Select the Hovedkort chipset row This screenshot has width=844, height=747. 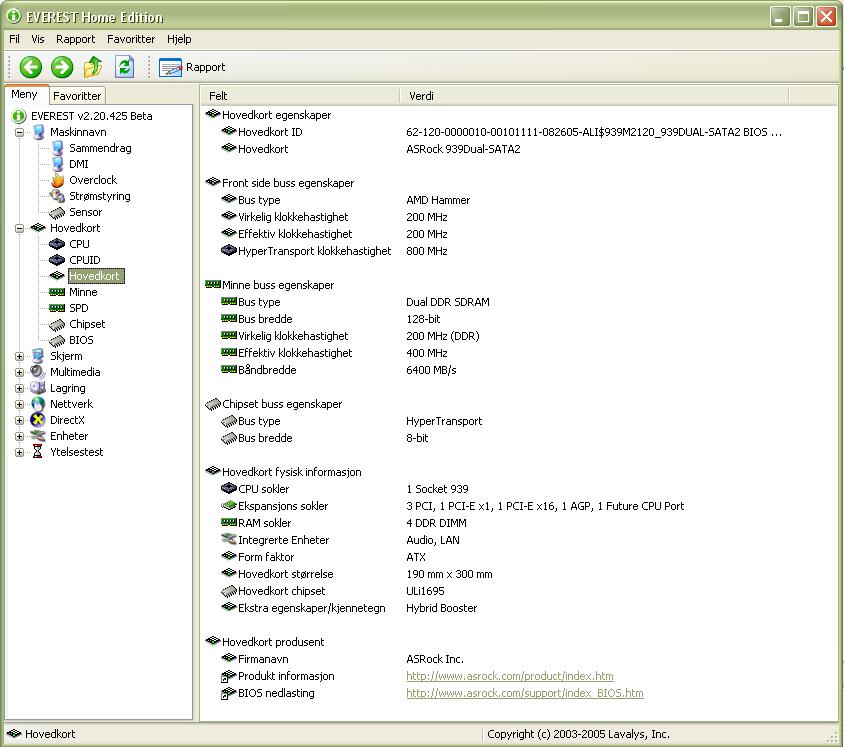(332, 591)
